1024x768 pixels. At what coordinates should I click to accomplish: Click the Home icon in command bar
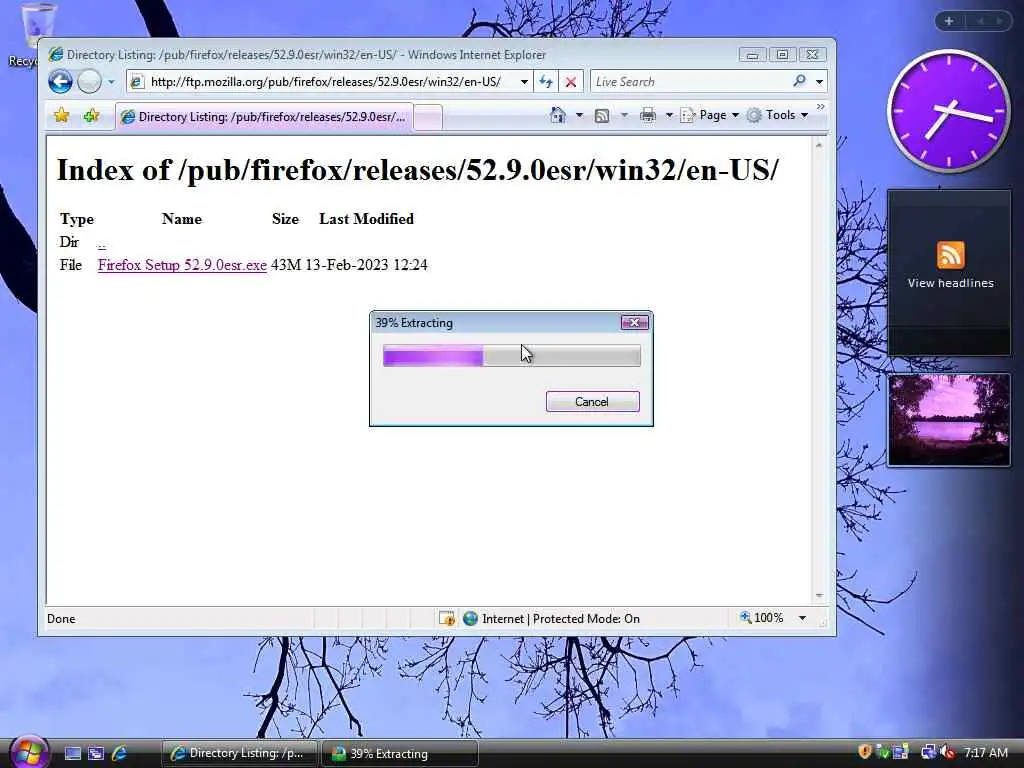click(x=558, y=116)
